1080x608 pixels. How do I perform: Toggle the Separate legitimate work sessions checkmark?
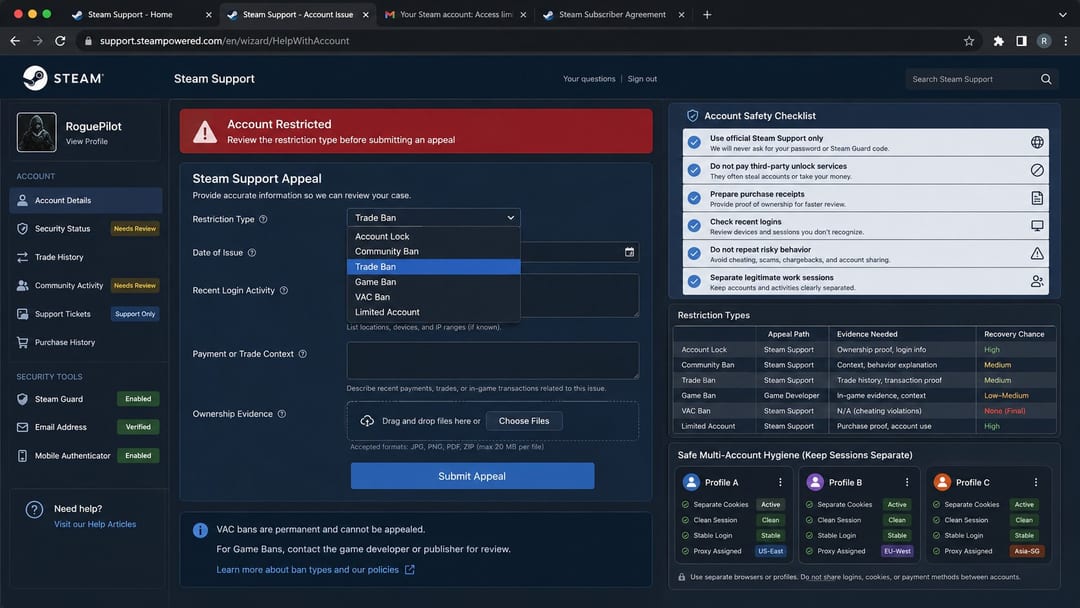click(x=694, y=281)
